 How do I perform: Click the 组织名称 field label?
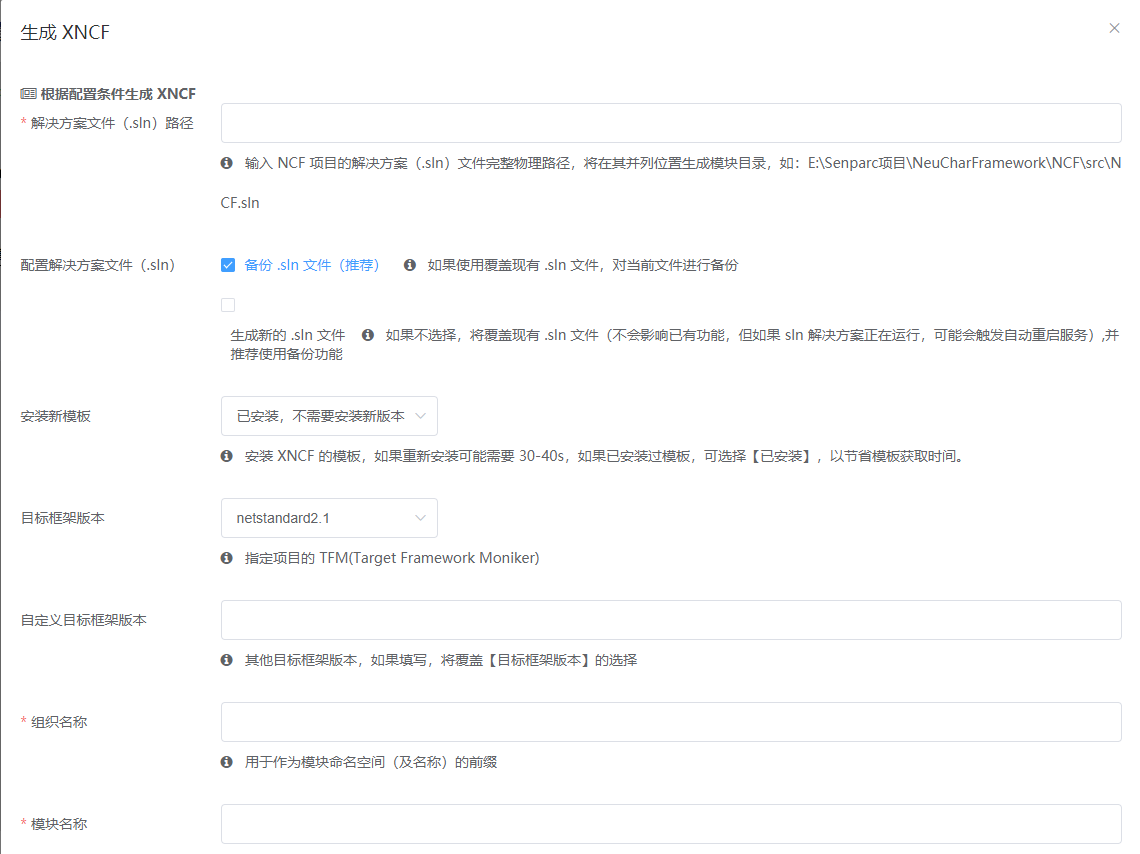tap(59, 722)
